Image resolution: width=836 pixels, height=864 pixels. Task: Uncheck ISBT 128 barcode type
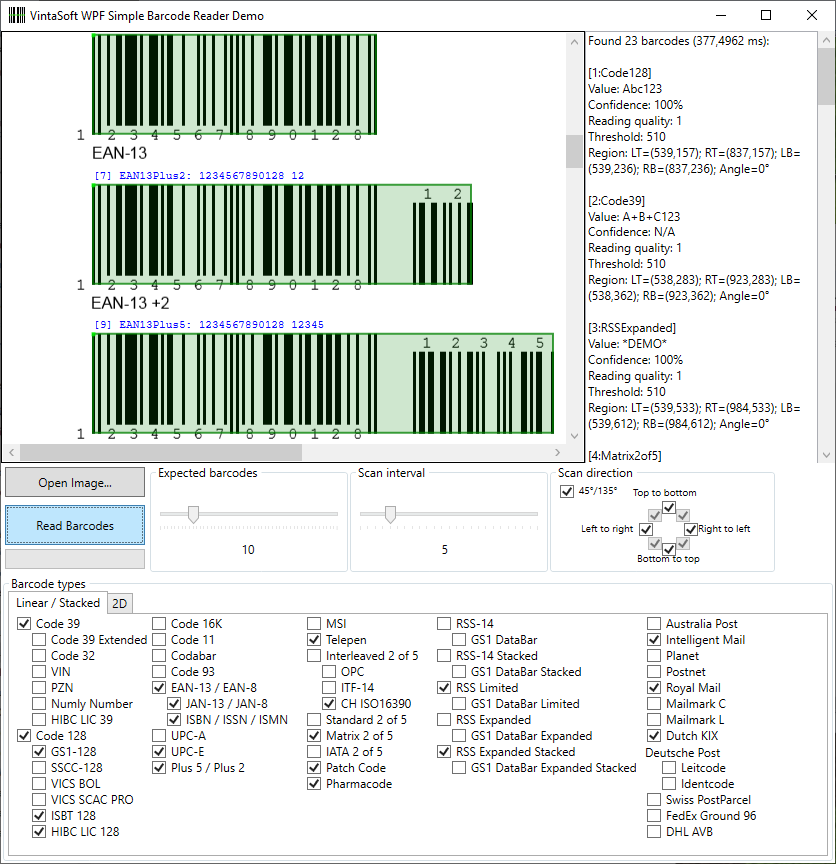[x=39, y=815]
